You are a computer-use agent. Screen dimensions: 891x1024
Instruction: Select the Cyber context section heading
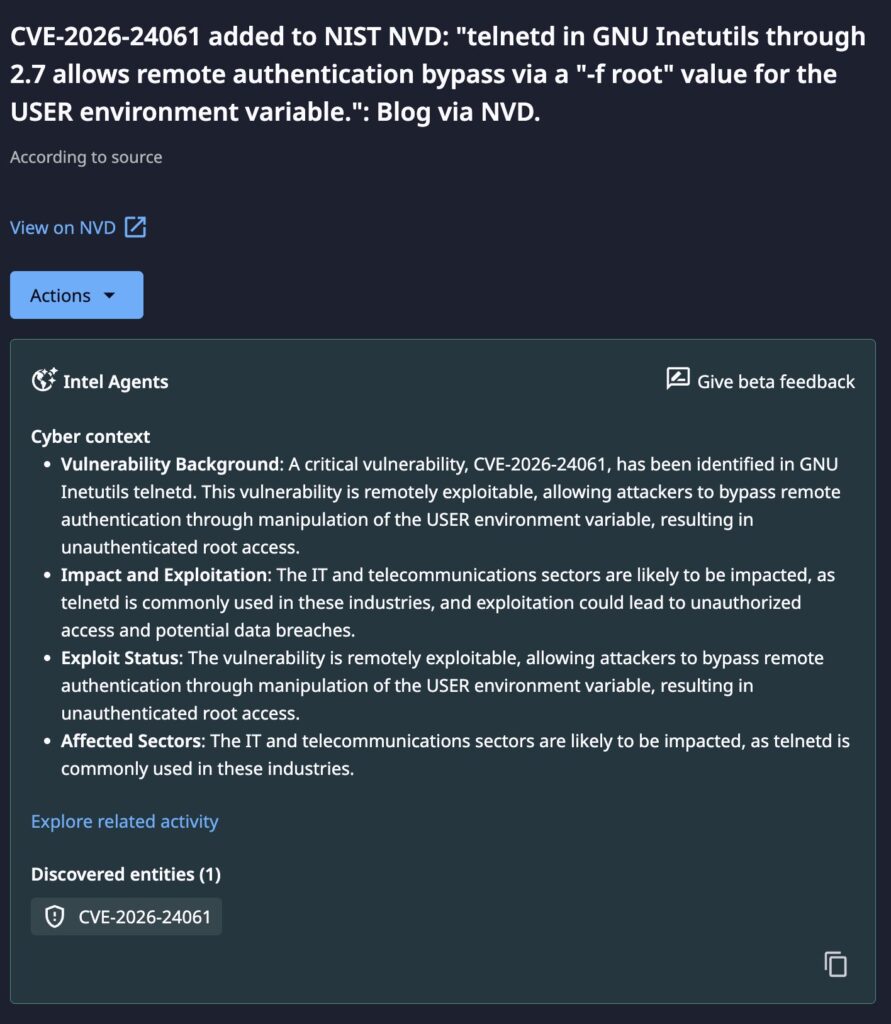pos(88,436)
